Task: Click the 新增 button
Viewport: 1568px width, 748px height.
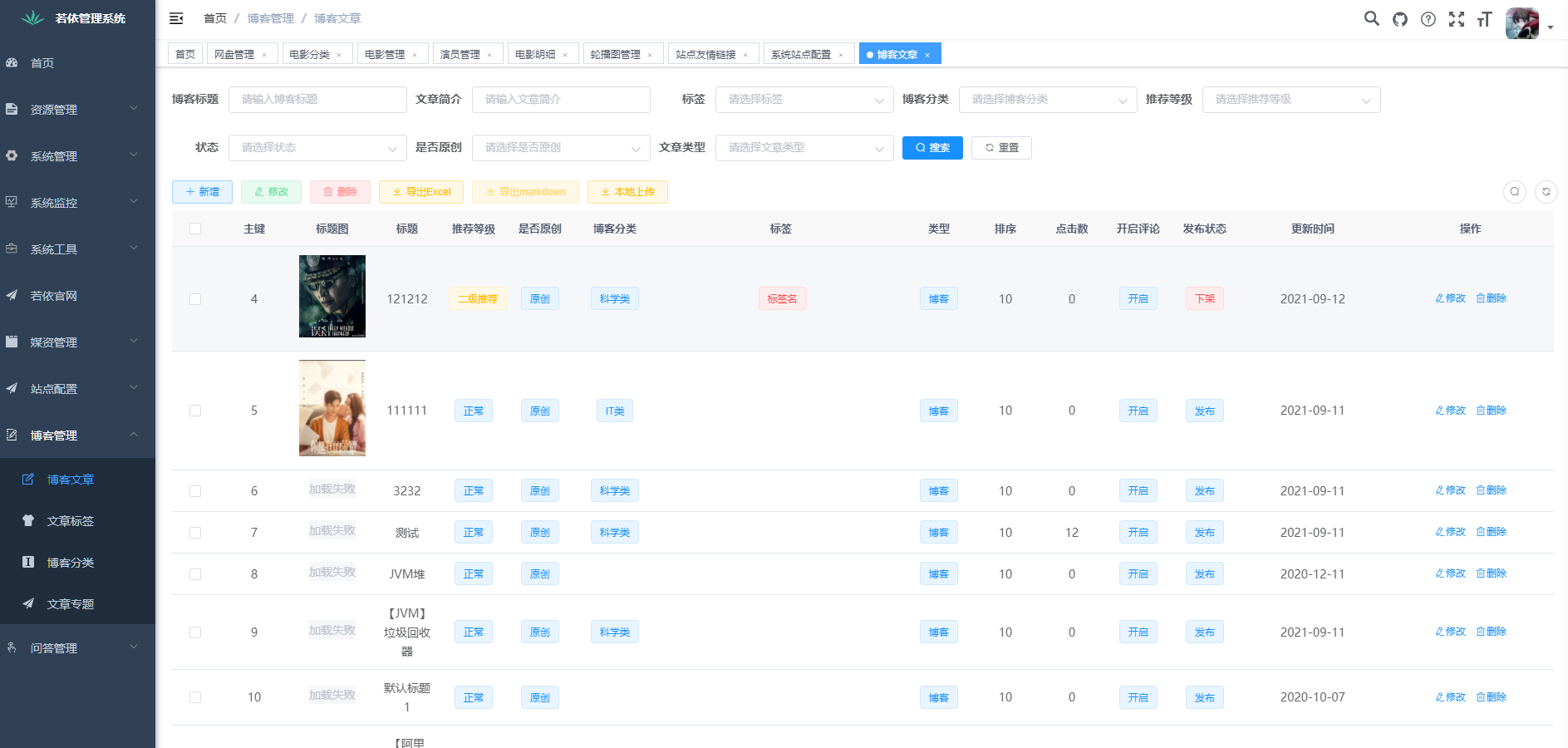Action: click(x=202, y=192)
